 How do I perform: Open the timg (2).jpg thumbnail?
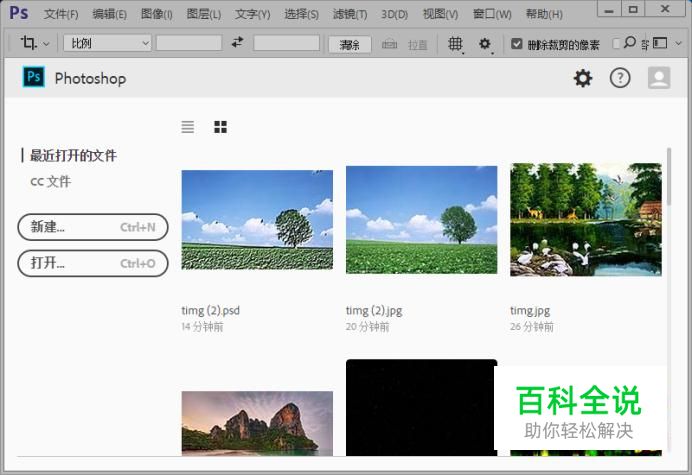(x=421, y=220)
